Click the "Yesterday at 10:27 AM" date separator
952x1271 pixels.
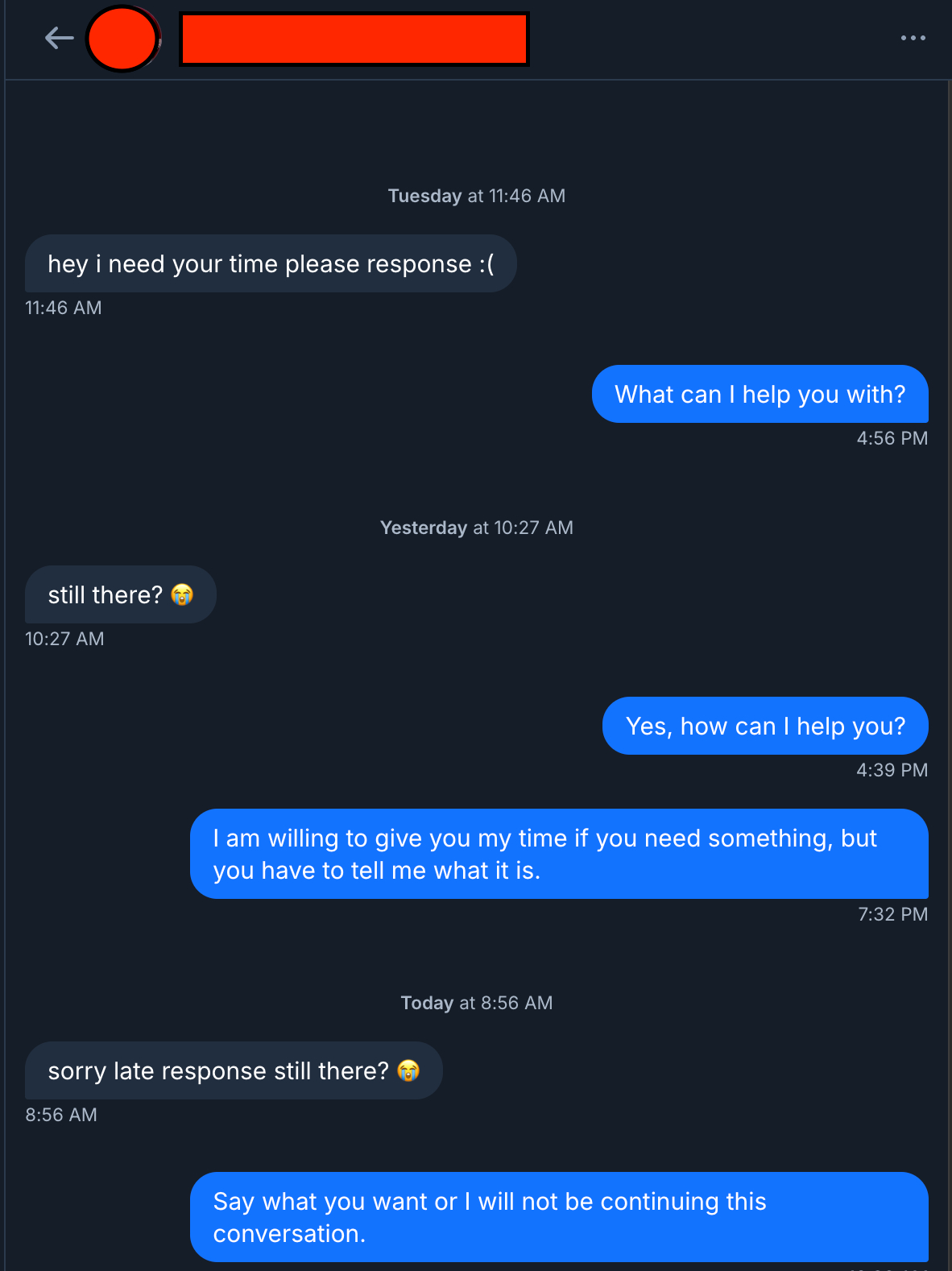[477, 528]
